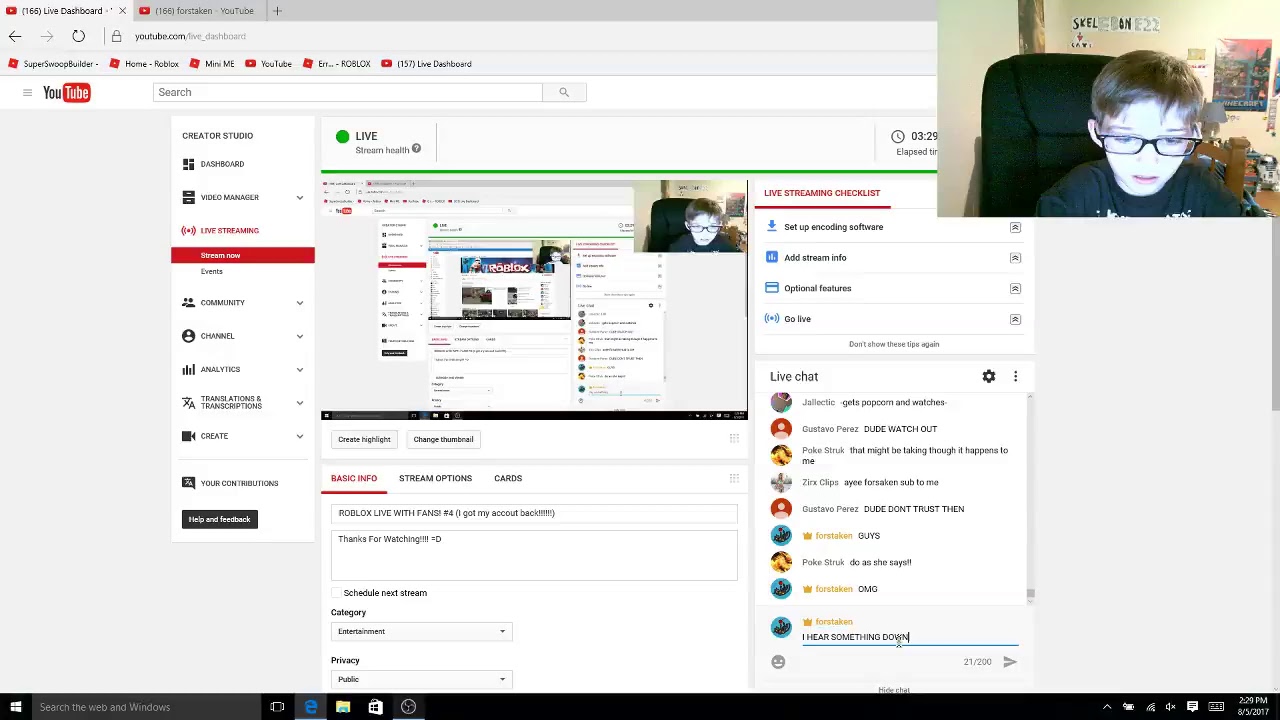Switch to the Basic Info tab

pyautogui.click(x=354, y=478)
